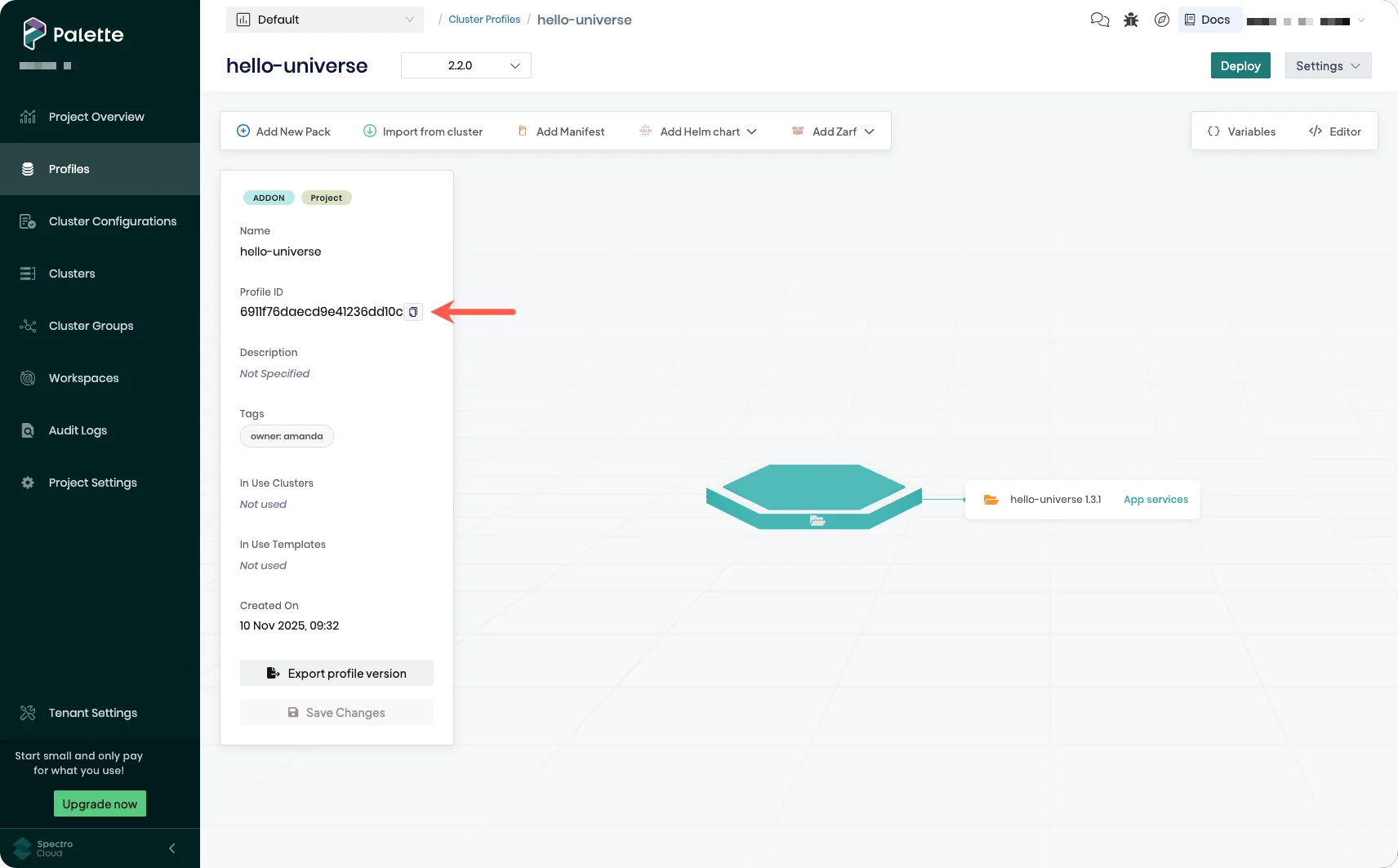Open Cluster Groups in the sidebar
This screenshot has height=868, width=1398.
(90, 325)
